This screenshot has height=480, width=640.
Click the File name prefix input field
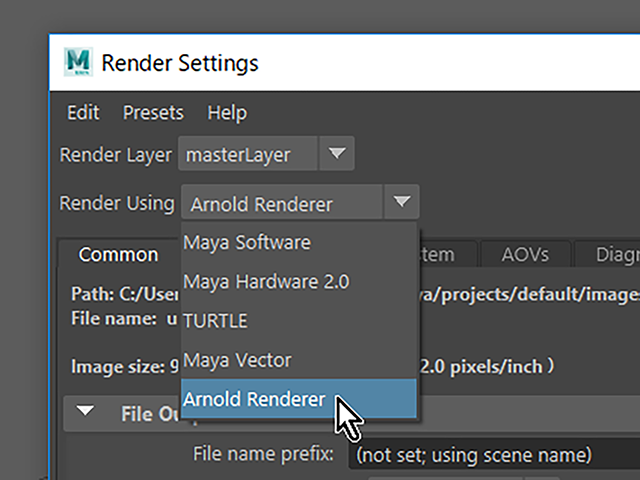pyautogui.click(x=494, y=454)
